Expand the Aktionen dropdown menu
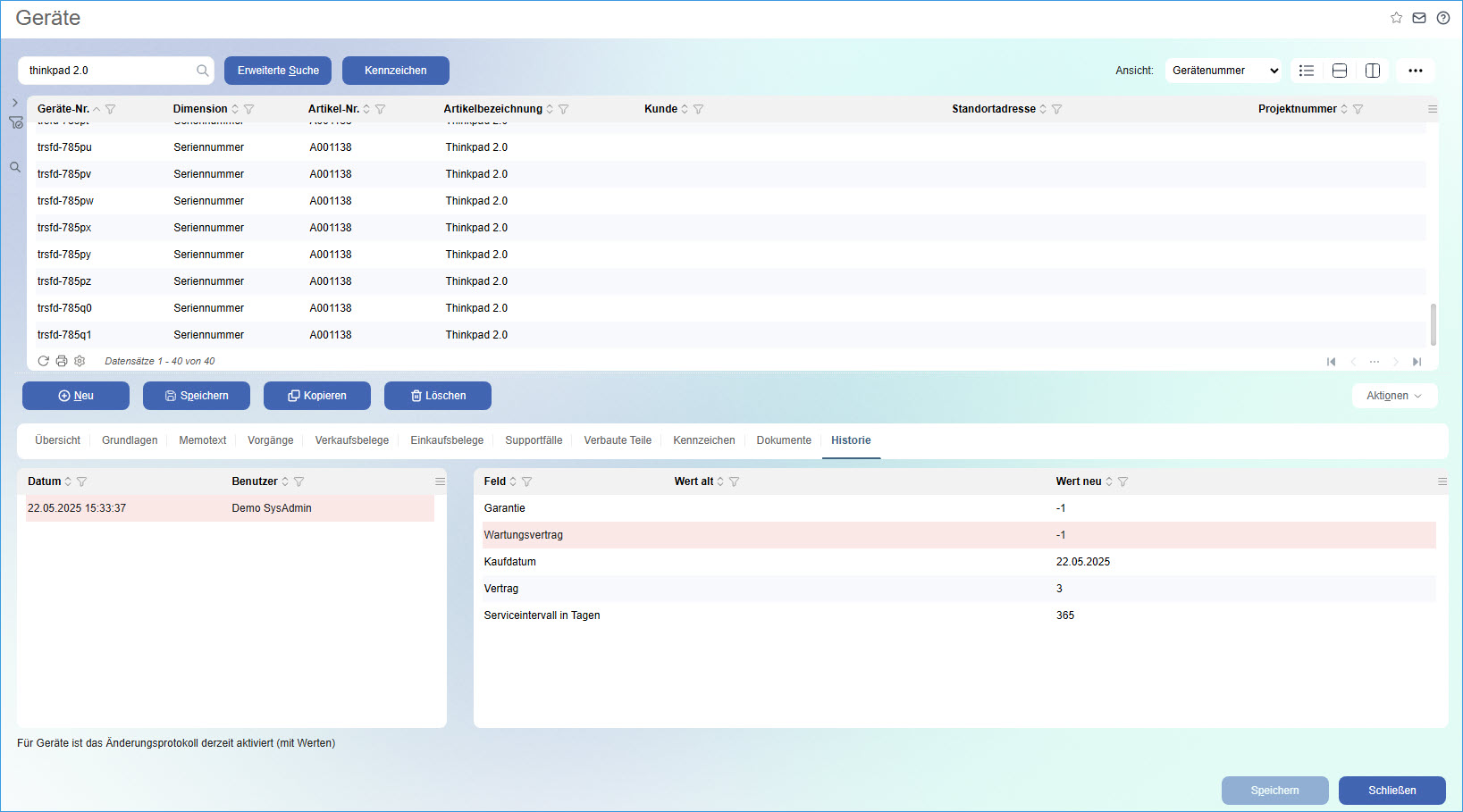Viewport: 1463px width, 812px height. tap(1394, 396)
